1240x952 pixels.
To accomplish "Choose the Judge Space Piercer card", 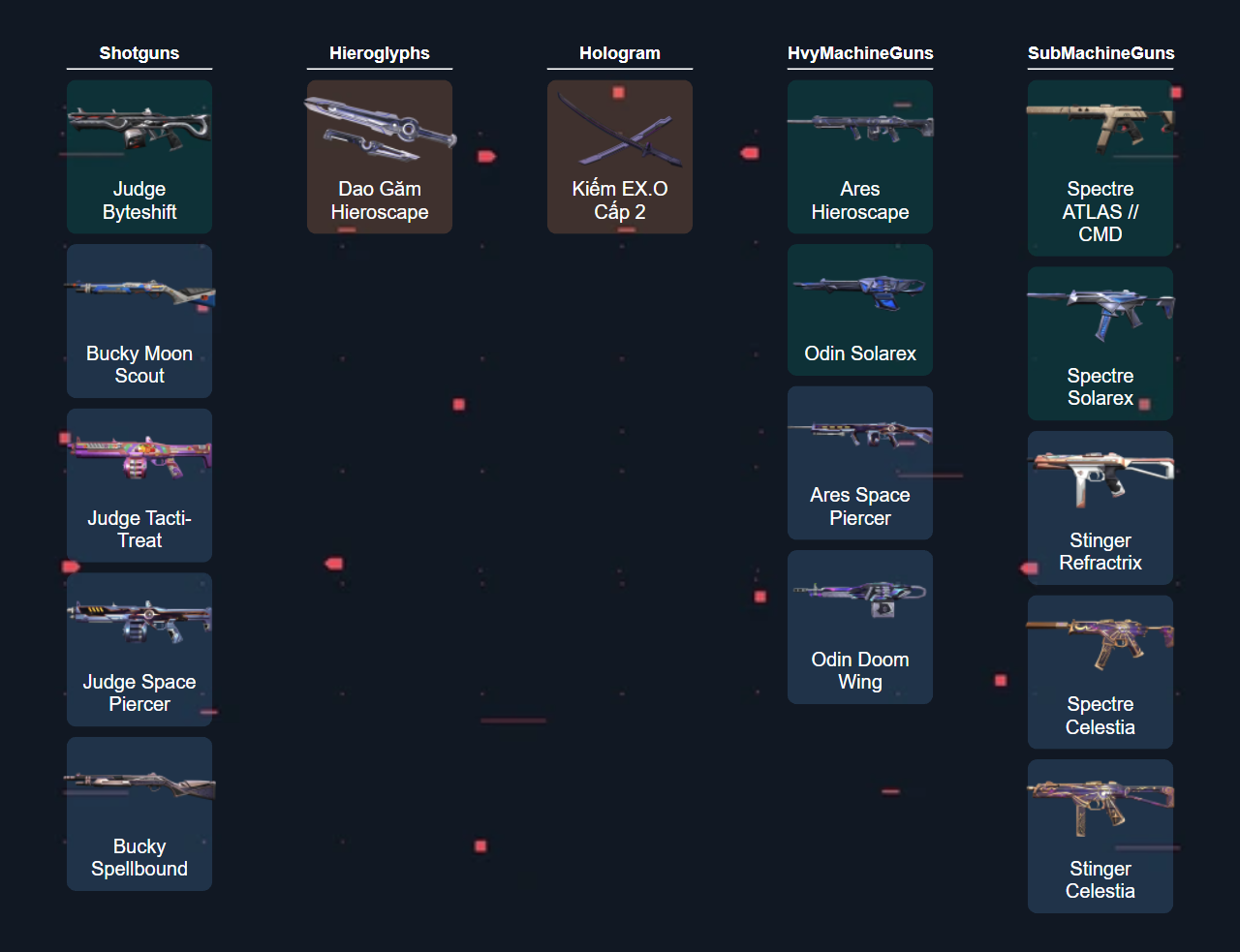I will [x=139, y=649].
